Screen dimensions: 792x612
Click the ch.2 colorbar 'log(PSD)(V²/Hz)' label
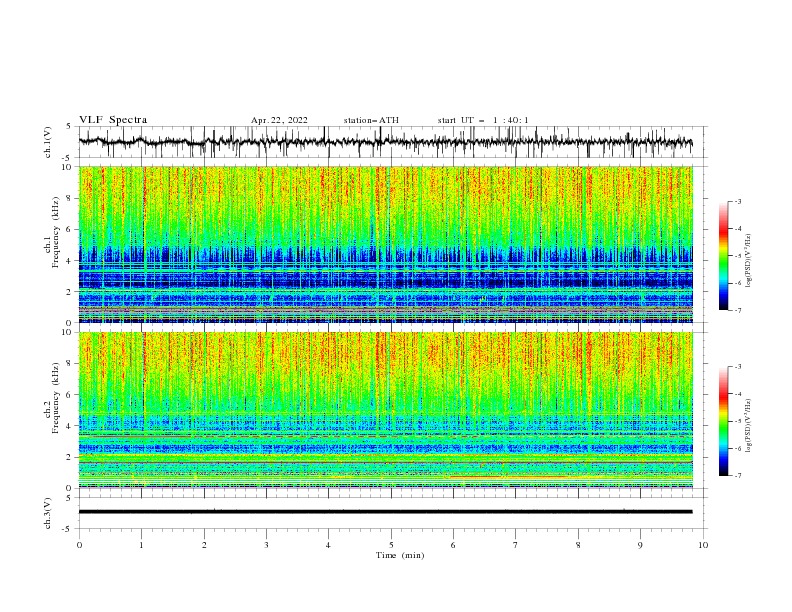[748, 425]
